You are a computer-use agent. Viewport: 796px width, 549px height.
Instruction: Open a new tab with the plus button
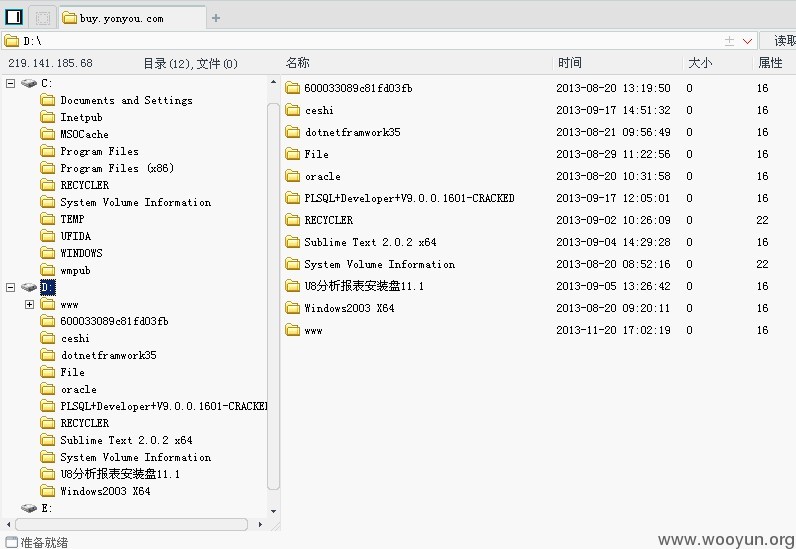(x=216, y=18)
